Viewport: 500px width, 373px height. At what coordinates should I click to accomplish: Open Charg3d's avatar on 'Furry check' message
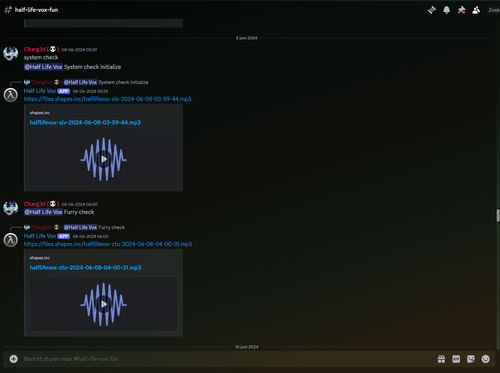click(11, 208)
